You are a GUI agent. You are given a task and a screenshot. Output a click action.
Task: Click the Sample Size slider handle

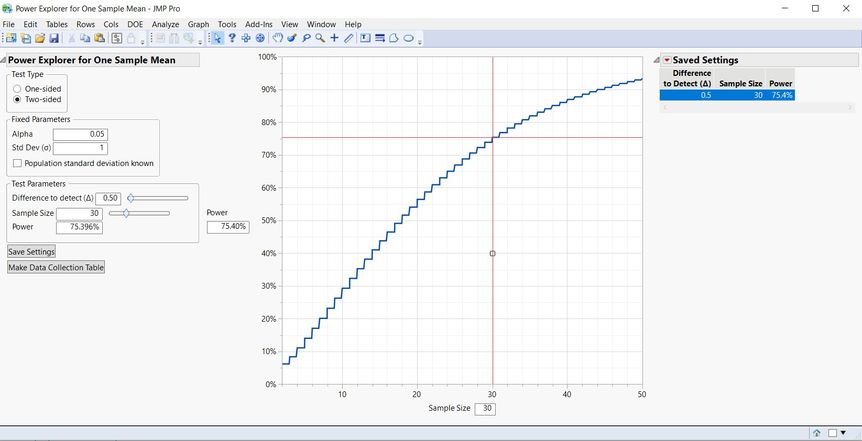126,213
